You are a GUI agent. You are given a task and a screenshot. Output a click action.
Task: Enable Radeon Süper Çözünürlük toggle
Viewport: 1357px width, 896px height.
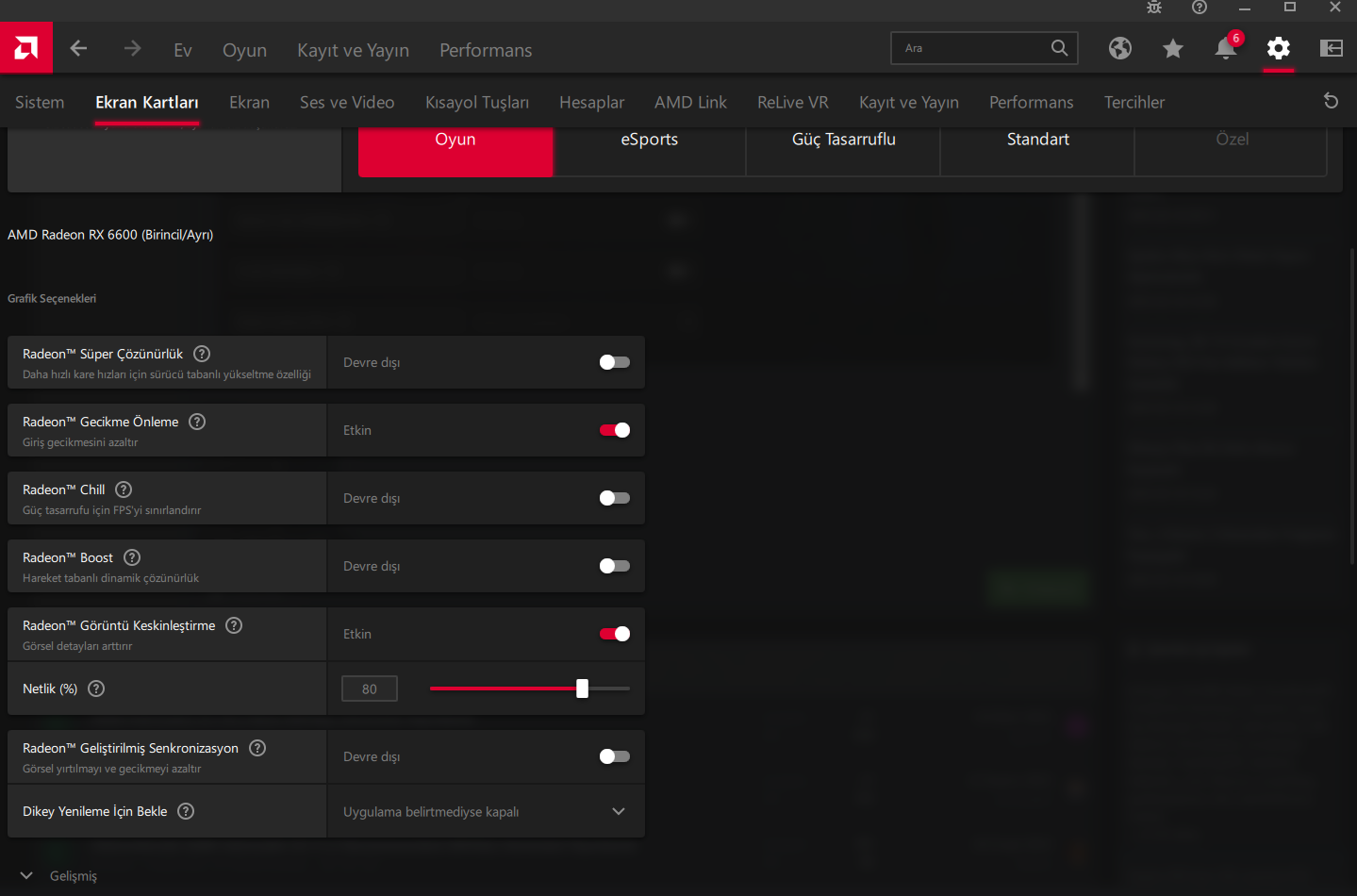(x=615, y=362)
